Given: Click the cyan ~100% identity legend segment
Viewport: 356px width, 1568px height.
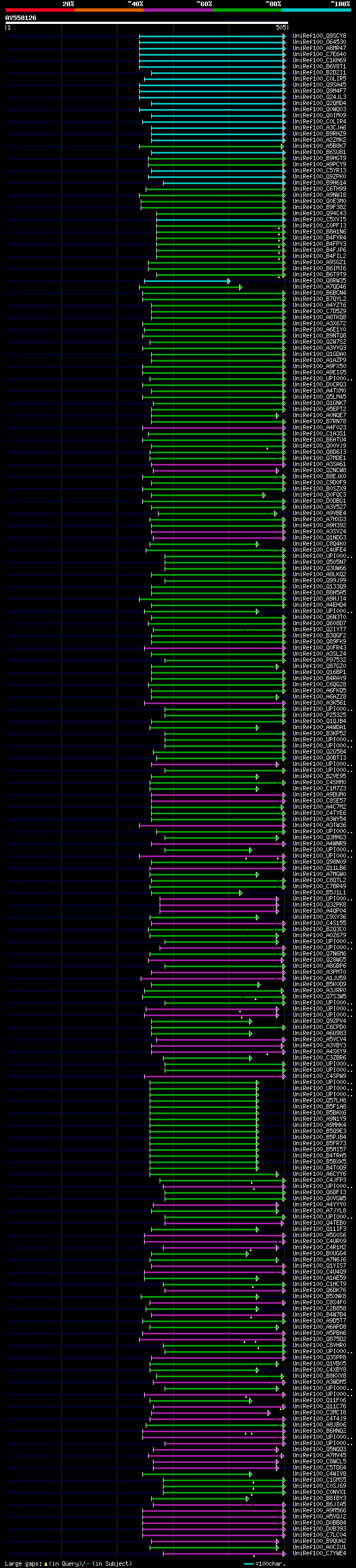Looking at the screenshot, I should (316, 10).
